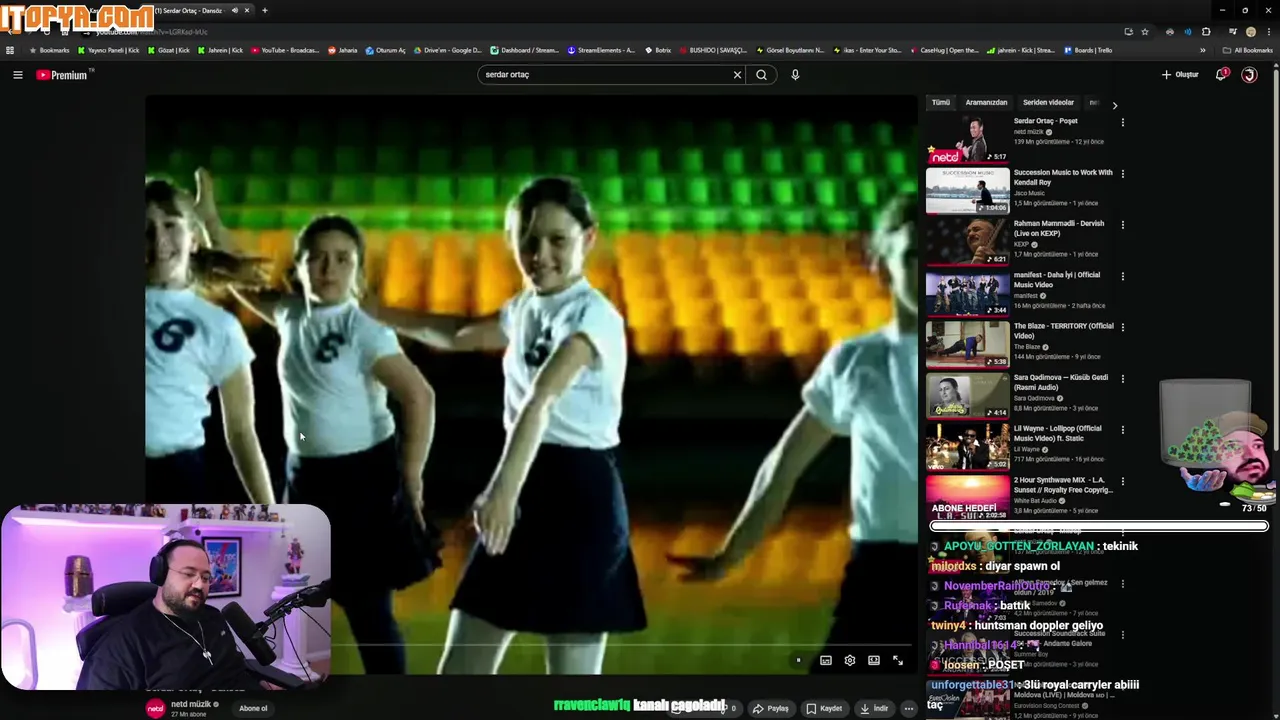The height and width of the screenshot is (720, 1280).
Task: Open the YouTube guide hamburger menu
Action: 17,75
